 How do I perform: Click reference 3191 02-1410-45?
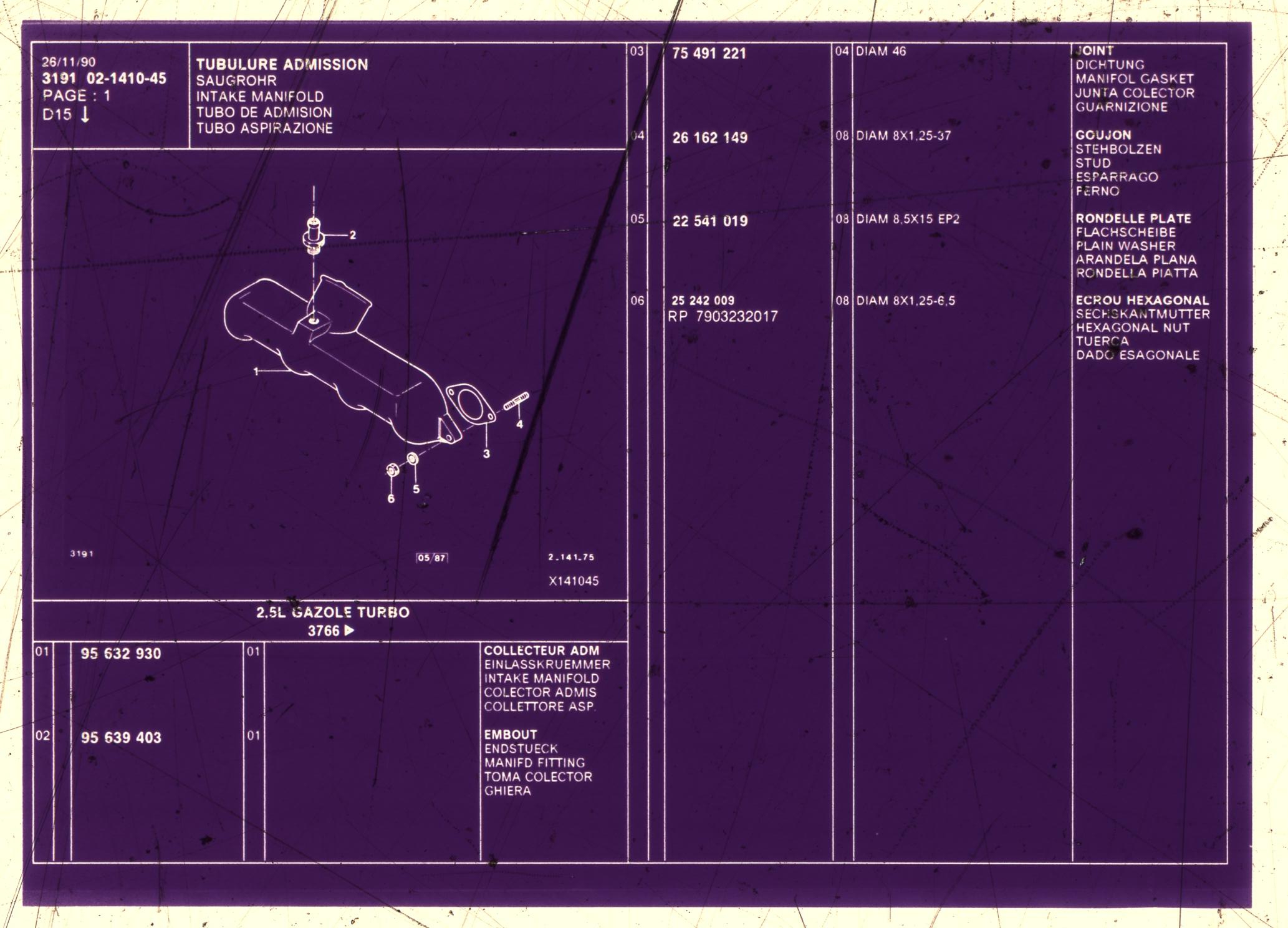[x=104, y=79]
